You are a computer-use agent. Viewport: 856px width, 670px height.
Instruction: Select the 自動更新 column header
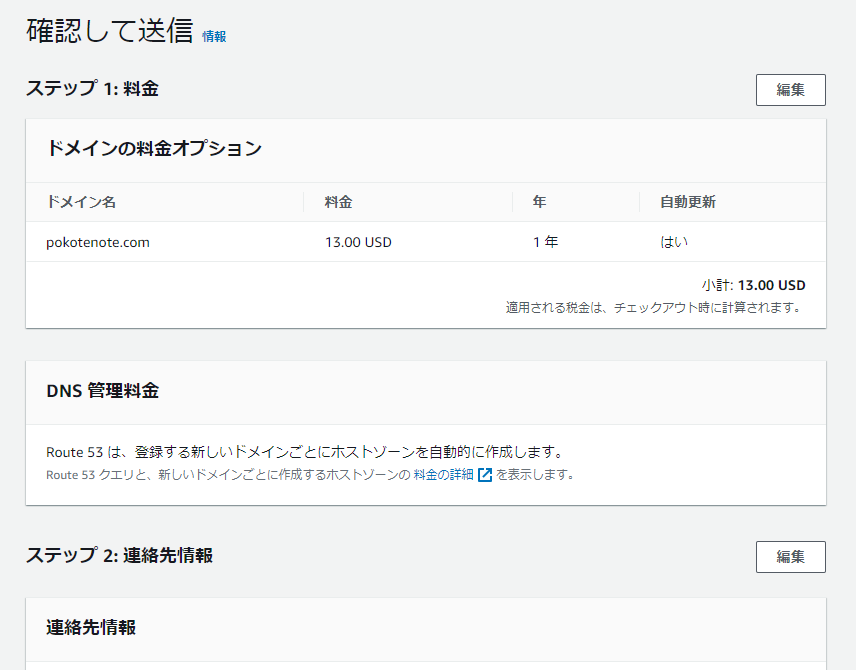[688, 202]
